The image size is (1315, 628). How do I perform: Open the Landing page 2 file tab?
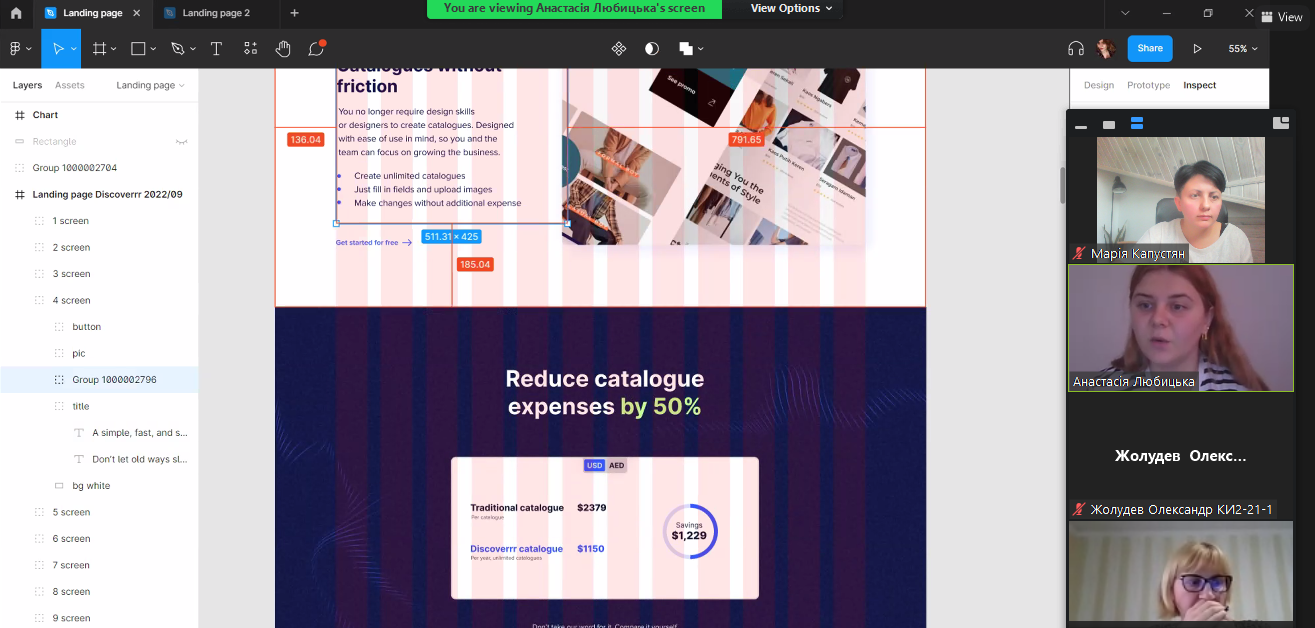coord(216,13)
